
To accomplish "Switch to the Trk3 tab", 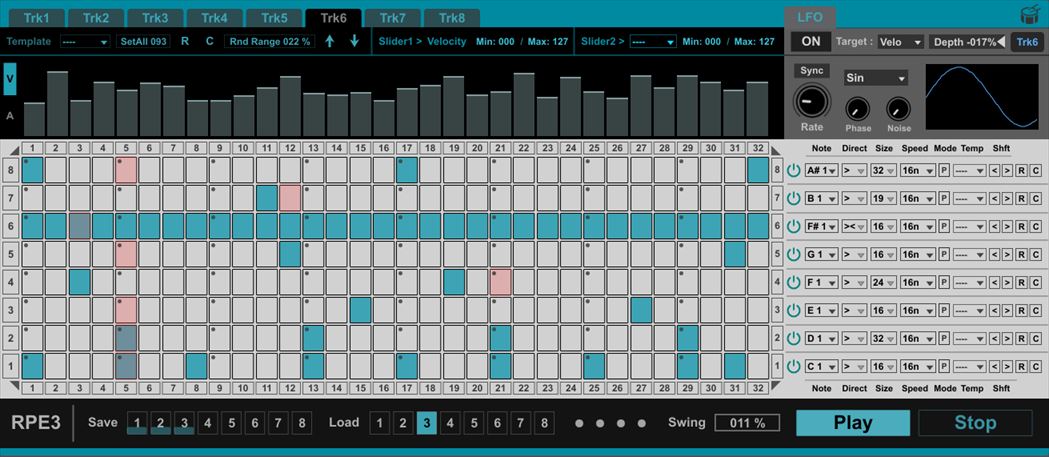I will point(155,18).
